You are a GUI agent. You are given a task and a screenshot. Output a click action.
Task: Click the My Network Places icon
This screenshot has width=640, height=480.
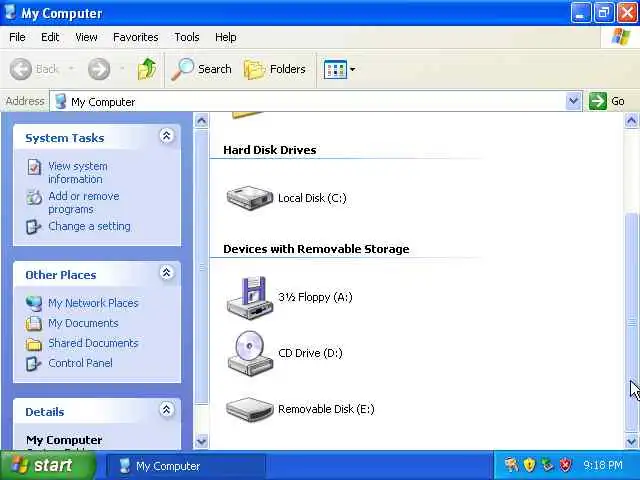[x=33, y=303]
